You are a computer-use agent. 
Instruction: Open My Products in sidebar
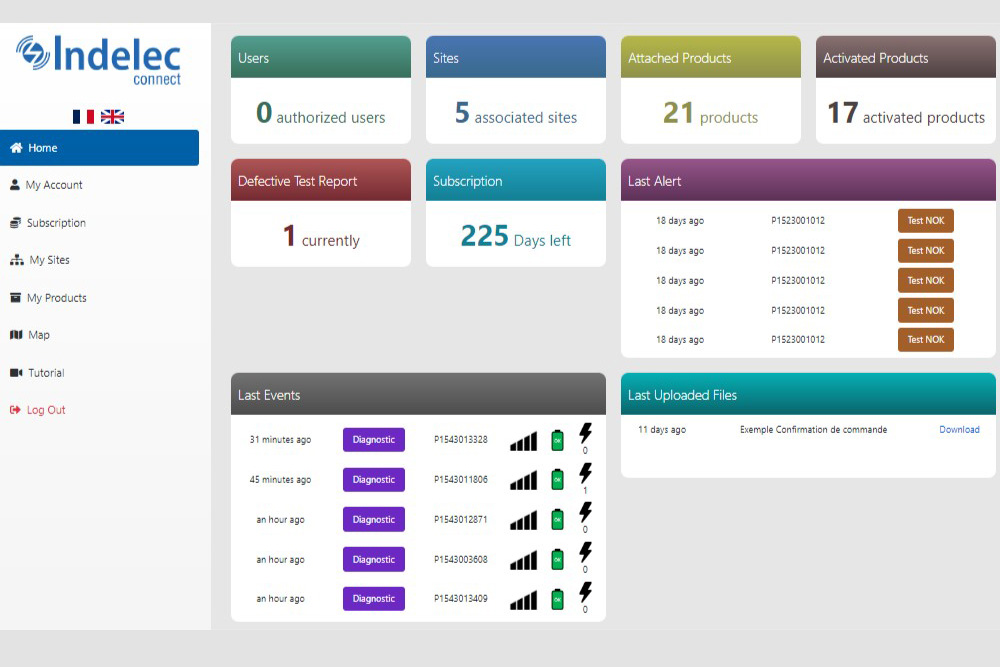(56, 298)
